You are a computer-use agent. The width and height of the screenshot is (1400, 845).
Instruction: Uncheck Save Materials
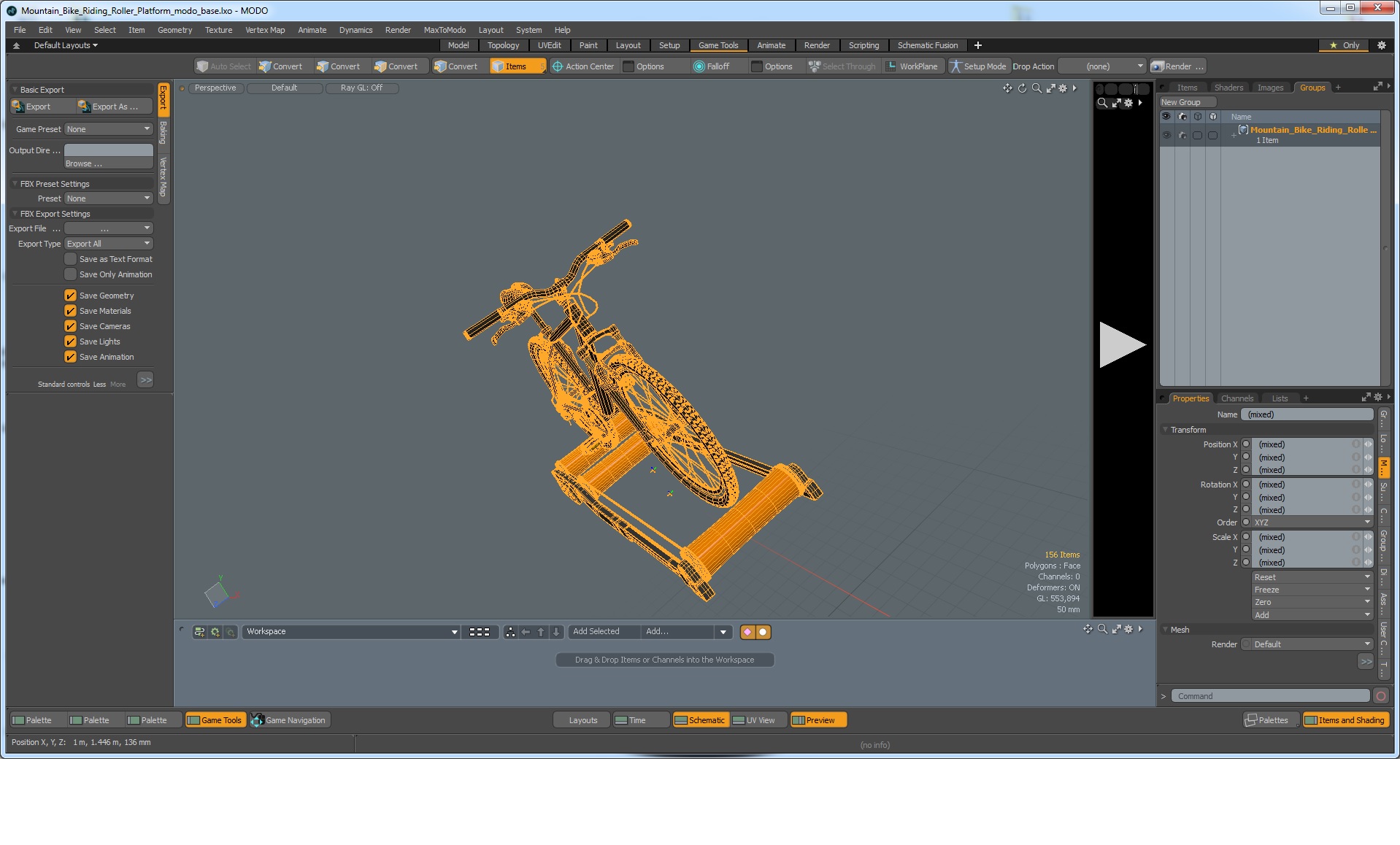70,311
